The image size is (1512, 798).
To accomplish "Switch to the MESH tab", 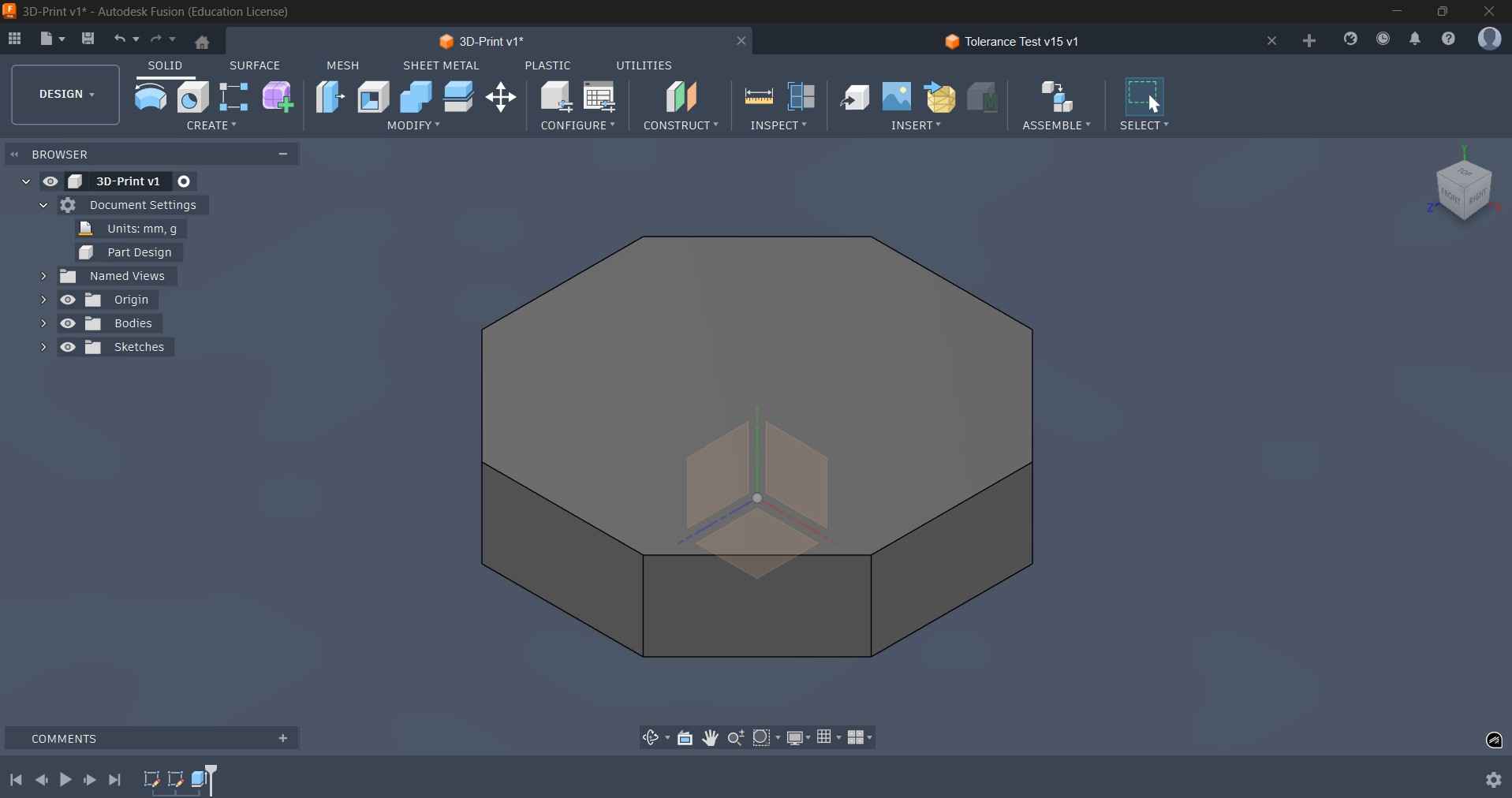I will tap(343, 65).
